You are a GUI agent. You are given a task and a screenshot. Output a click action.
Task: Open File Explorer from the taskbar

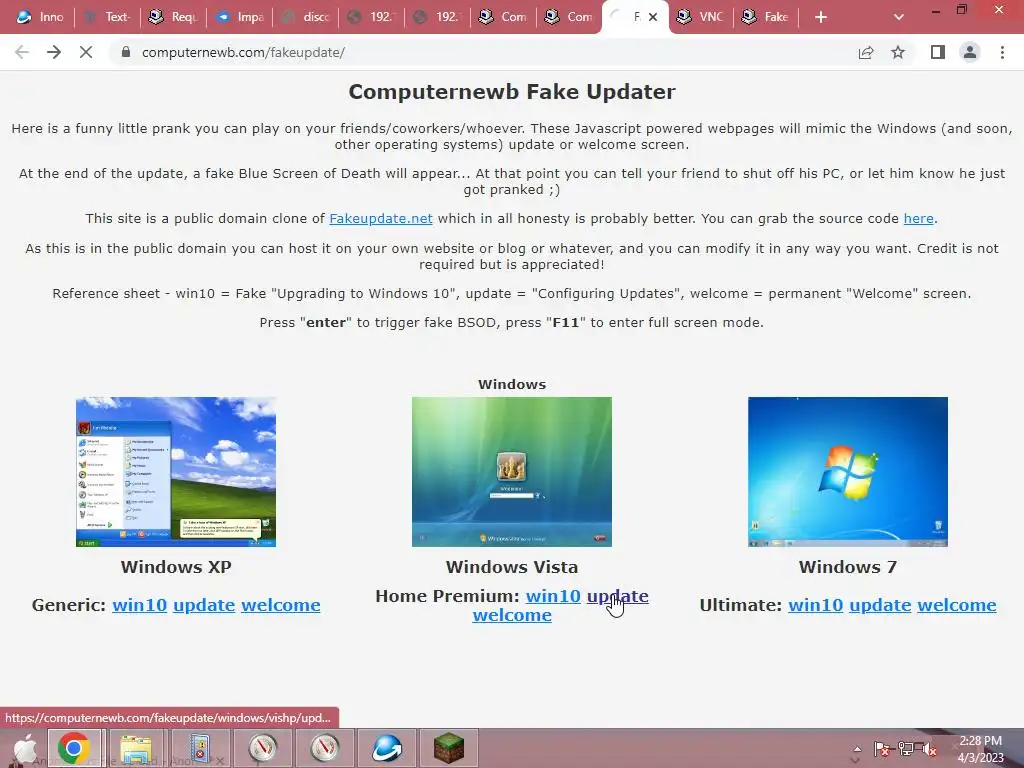coord(136,748)
